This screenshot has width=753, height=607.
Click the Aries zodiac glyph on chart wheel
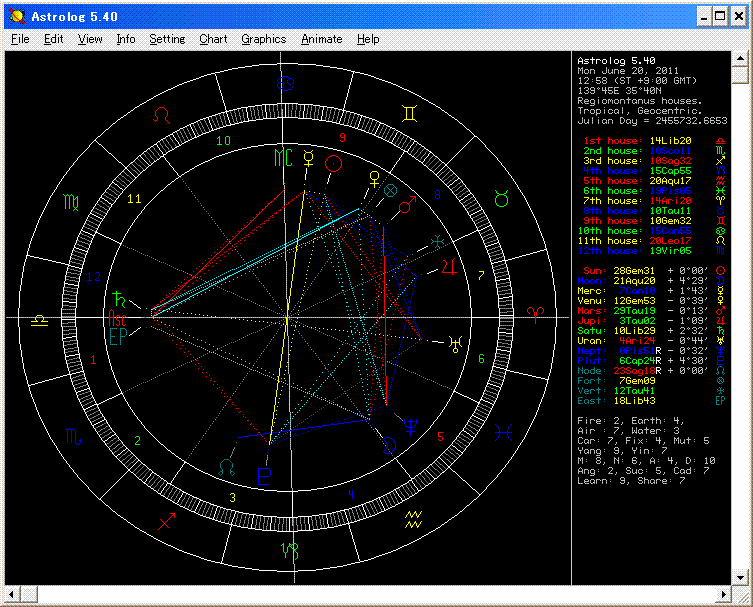point(537,316)
